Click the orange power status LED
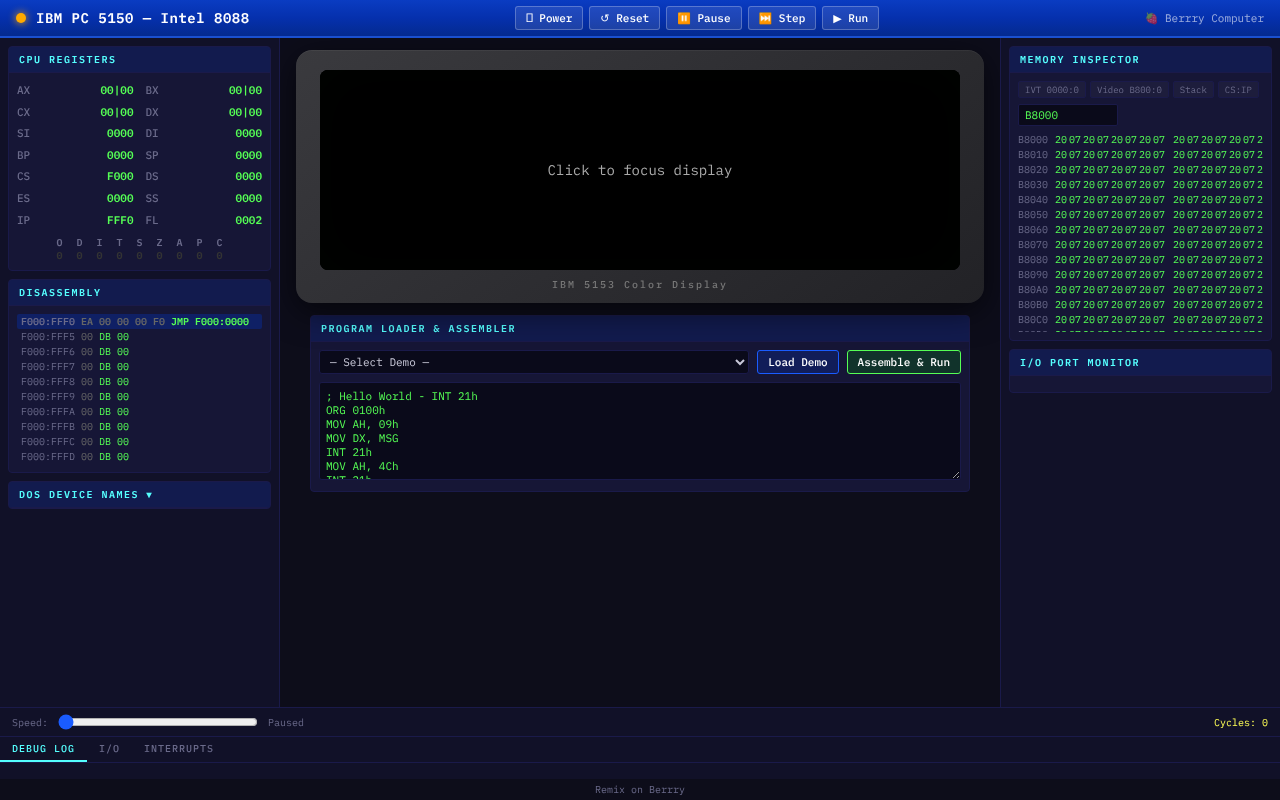Image resolution: width=1280 pixels, height=800 pixels. [21, 18]
